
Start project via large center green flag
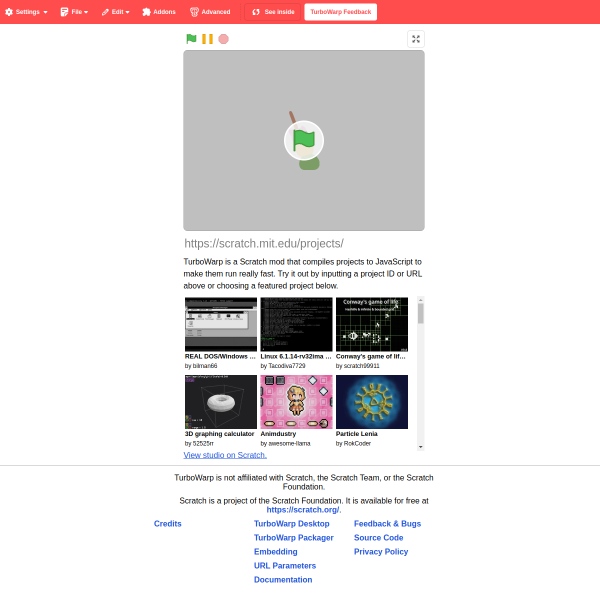[x=304, y=140]
